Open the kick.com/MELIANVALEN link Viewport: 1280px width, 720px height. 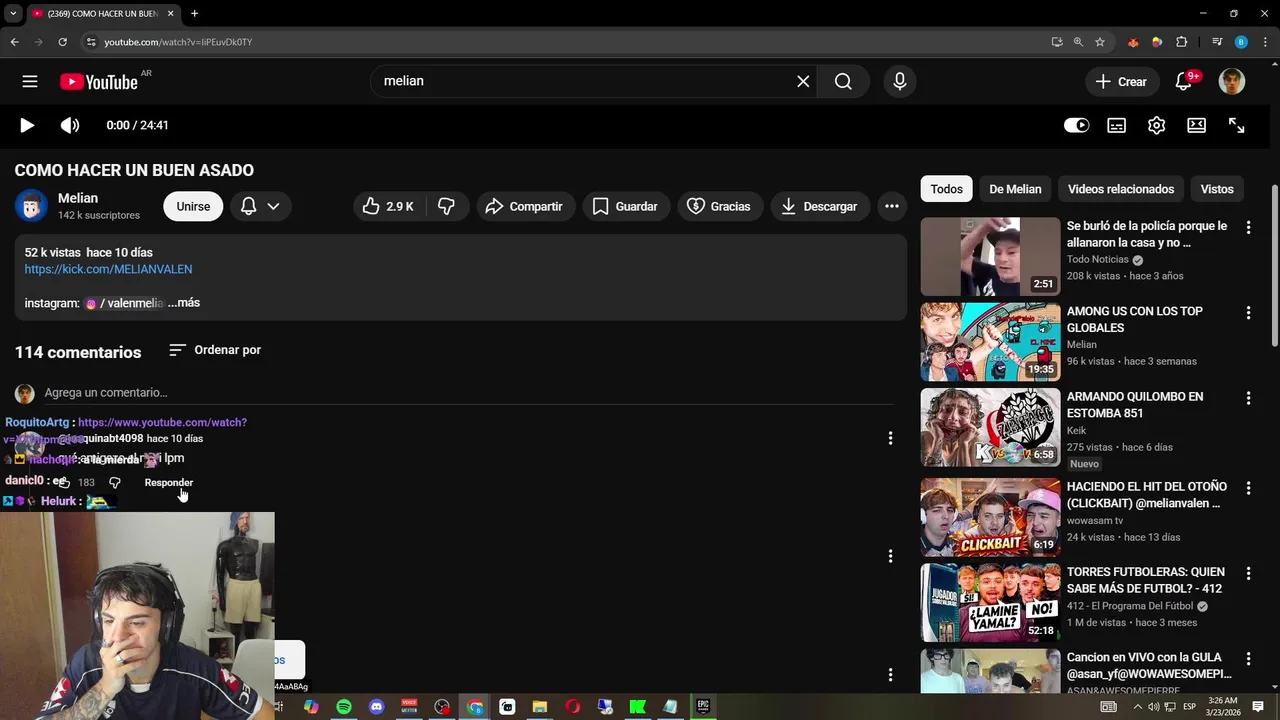tap(108, 269)
